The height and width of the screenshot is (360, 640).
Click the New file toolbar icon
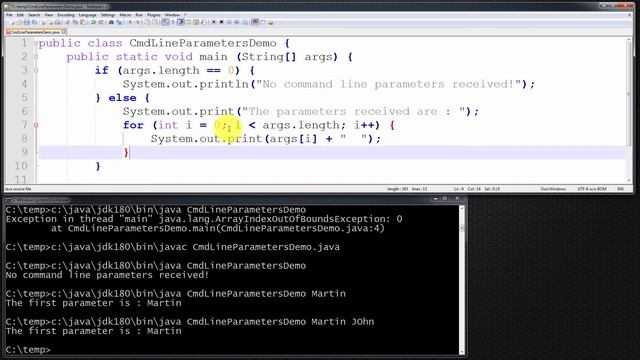pyautogui.click(x=12, y=22)
